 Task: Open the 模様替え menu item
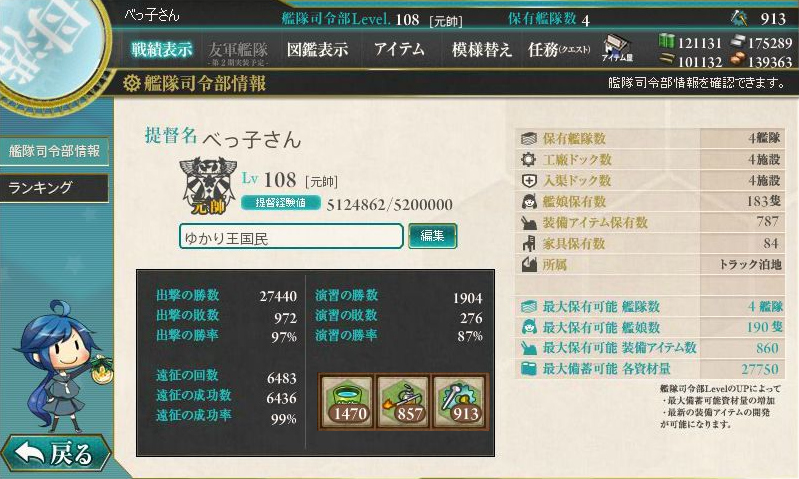(481, 49)
